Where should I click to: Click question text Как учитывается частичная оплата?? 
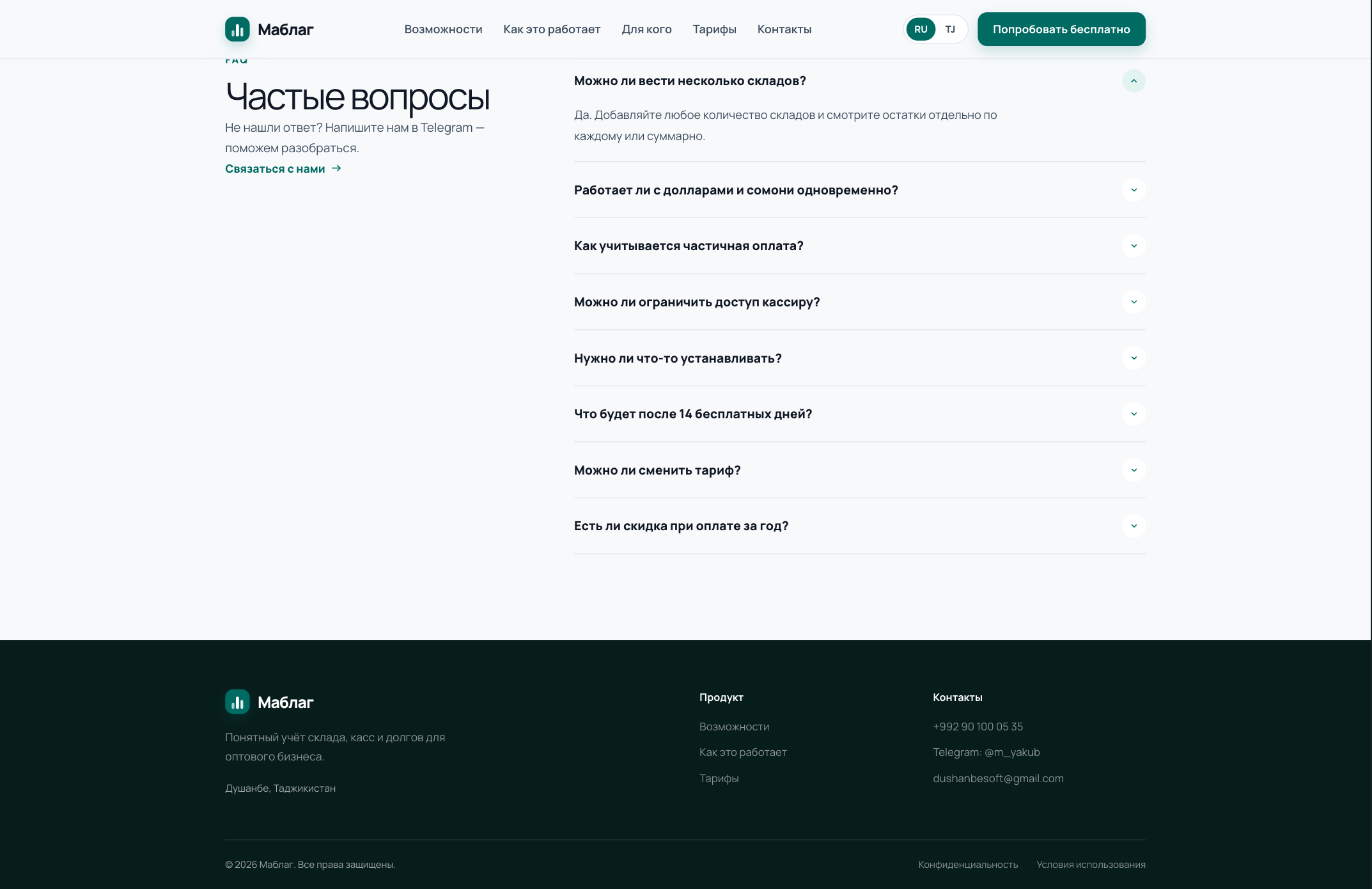(689, 246)
